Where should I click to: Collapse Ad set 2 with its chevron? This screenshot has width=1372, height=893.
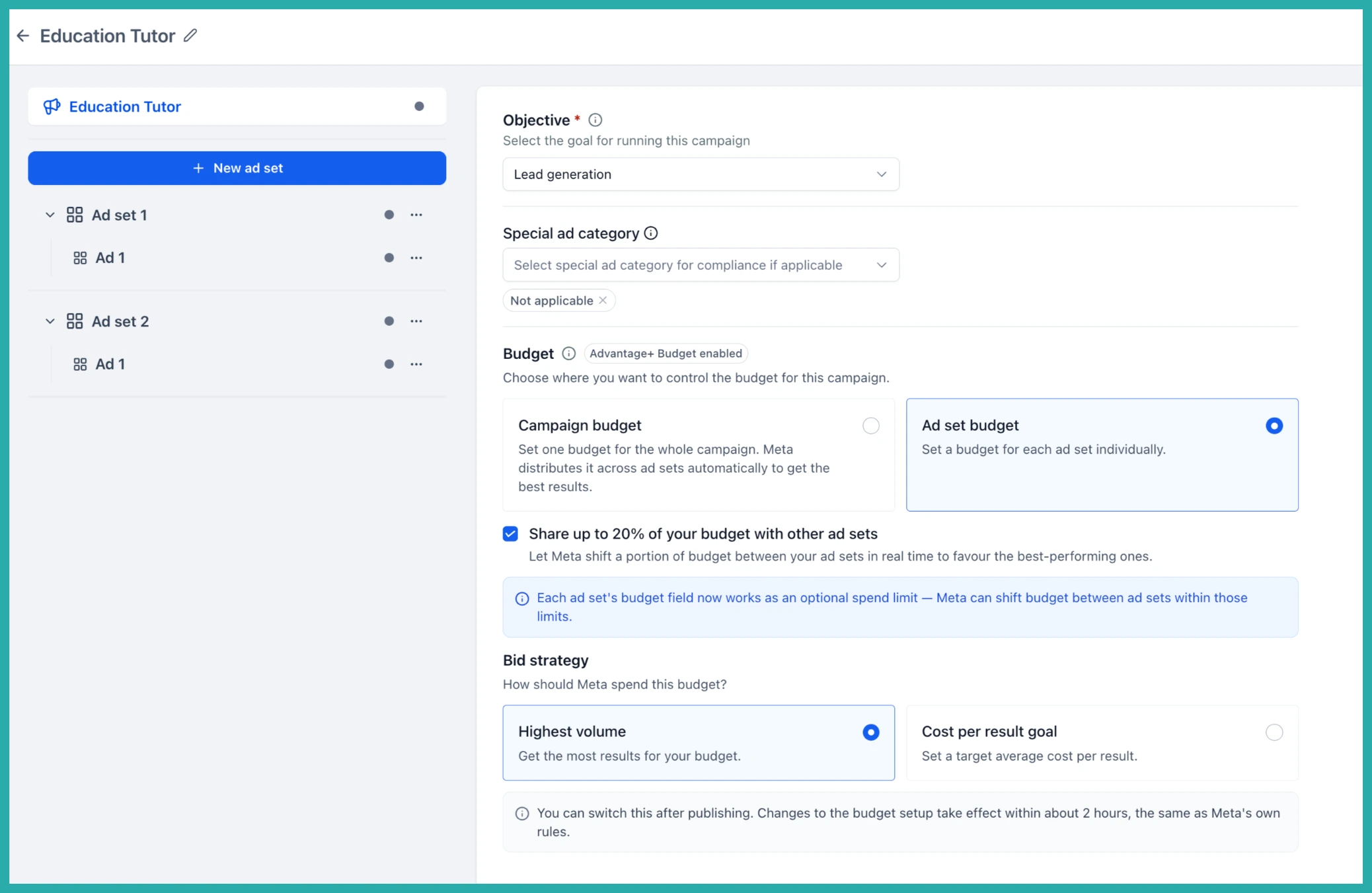50,321
